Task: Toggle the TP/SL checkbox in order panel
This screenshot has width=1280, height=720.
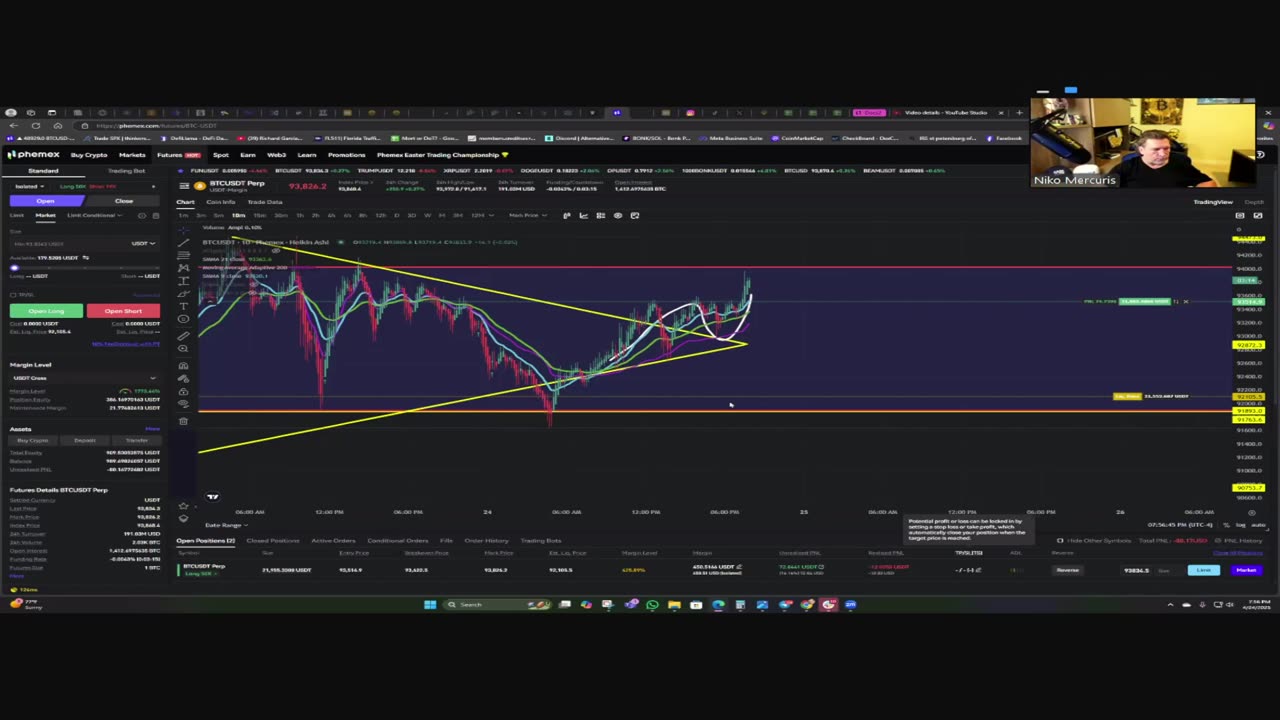Action: [14, 295]
